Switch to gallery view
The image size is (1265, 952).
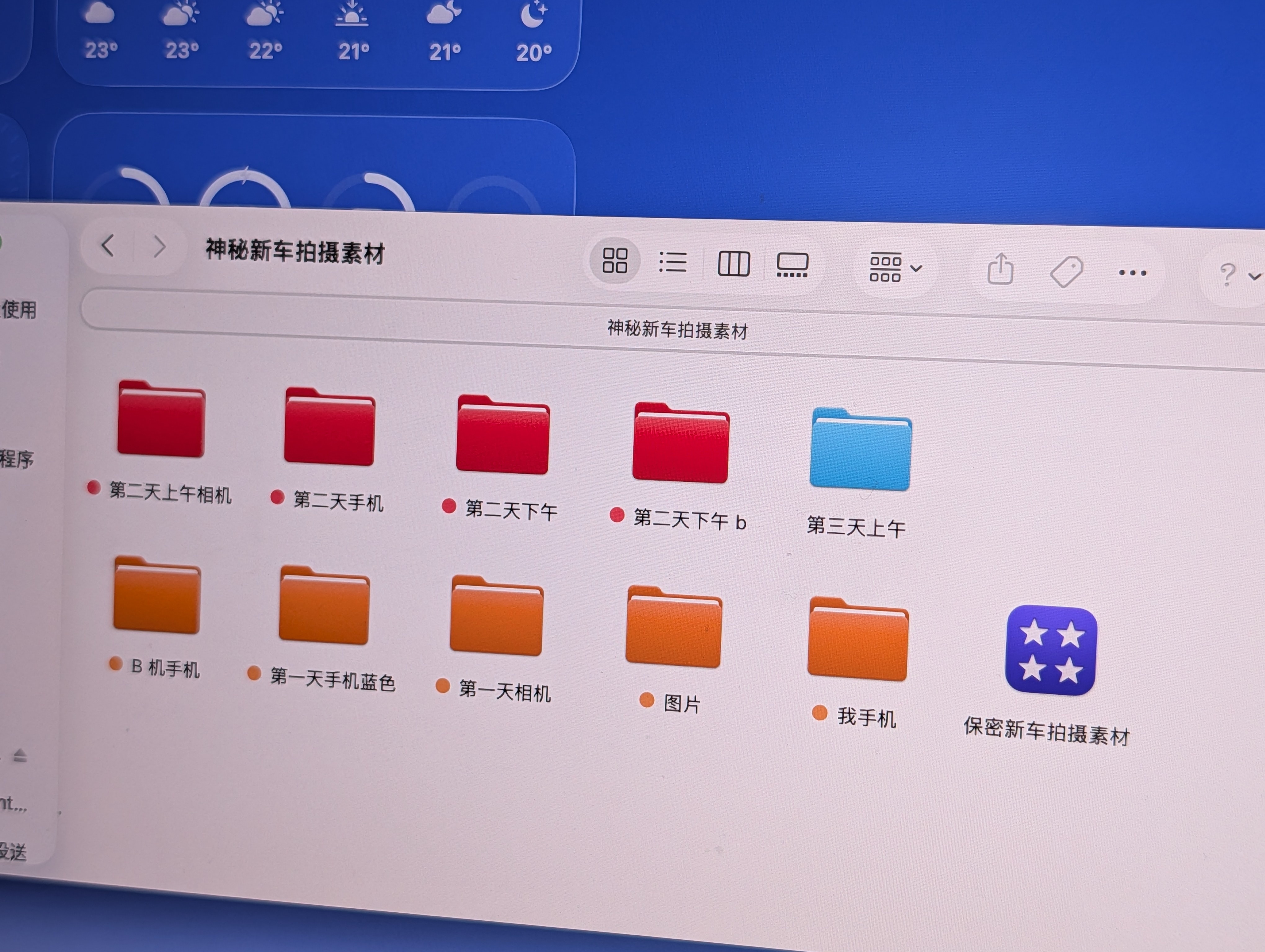(x=792, y=266)
